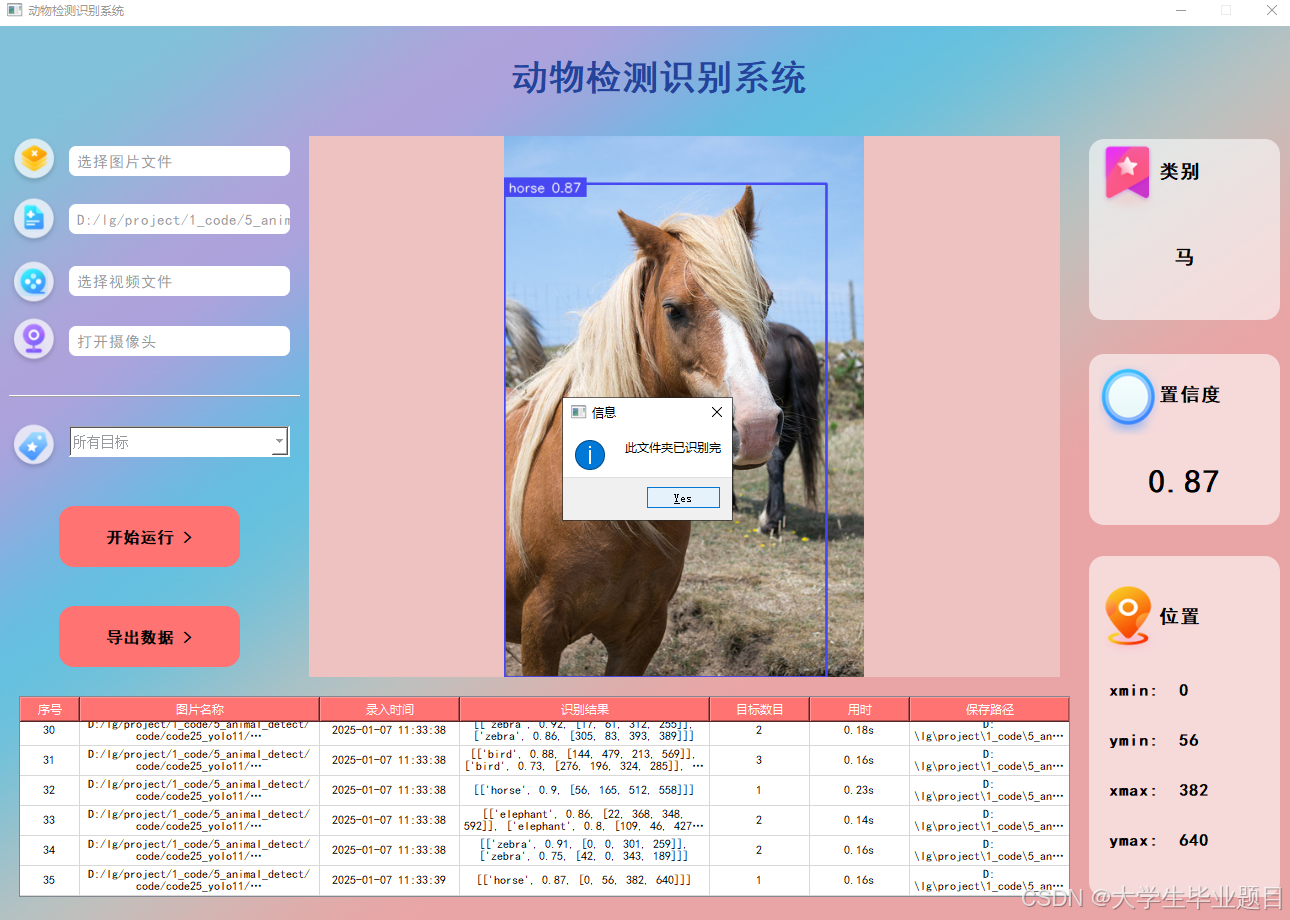Click the webcam camera icon
This screenshot has height=920, width=1290.
click(34, 339)
